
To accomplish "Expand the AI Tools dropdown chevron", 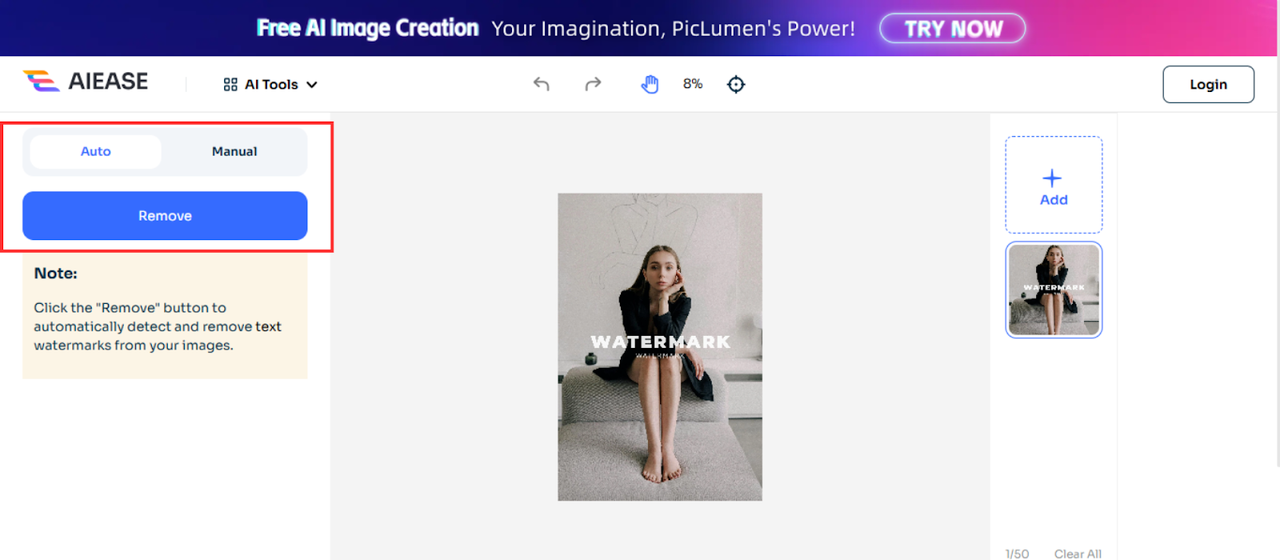I will 311,85.
